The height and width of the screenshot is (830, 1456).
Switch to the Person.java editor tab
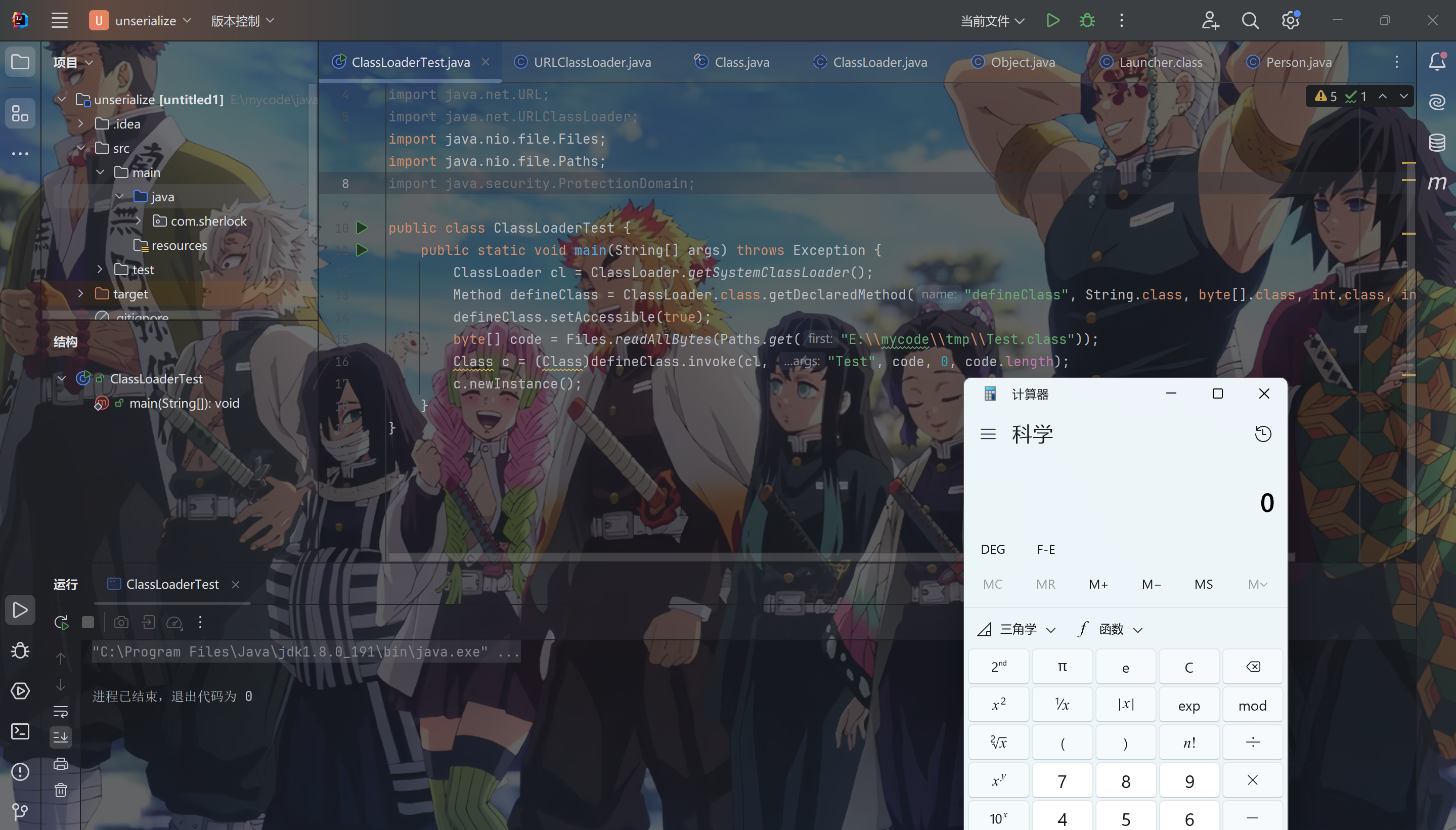1289,62
